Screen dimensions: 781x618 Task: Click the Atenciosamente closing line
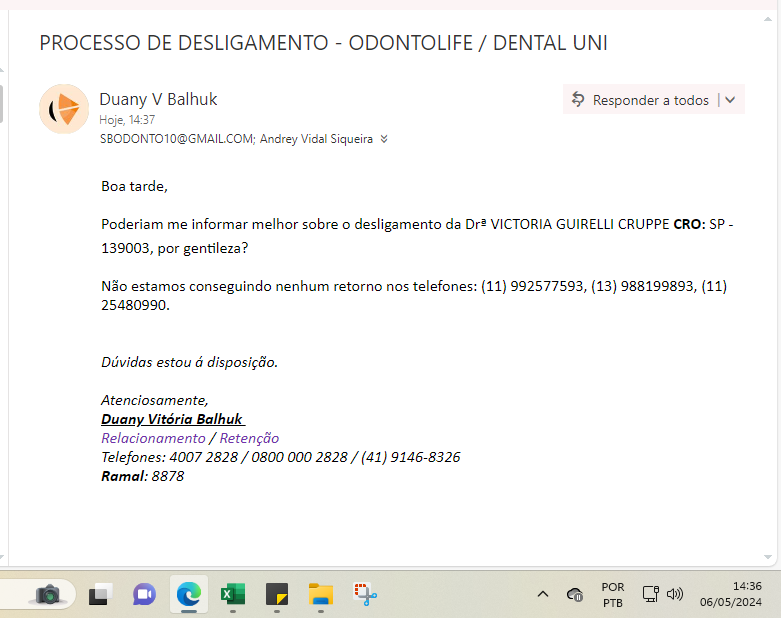(x=155, y=400)
